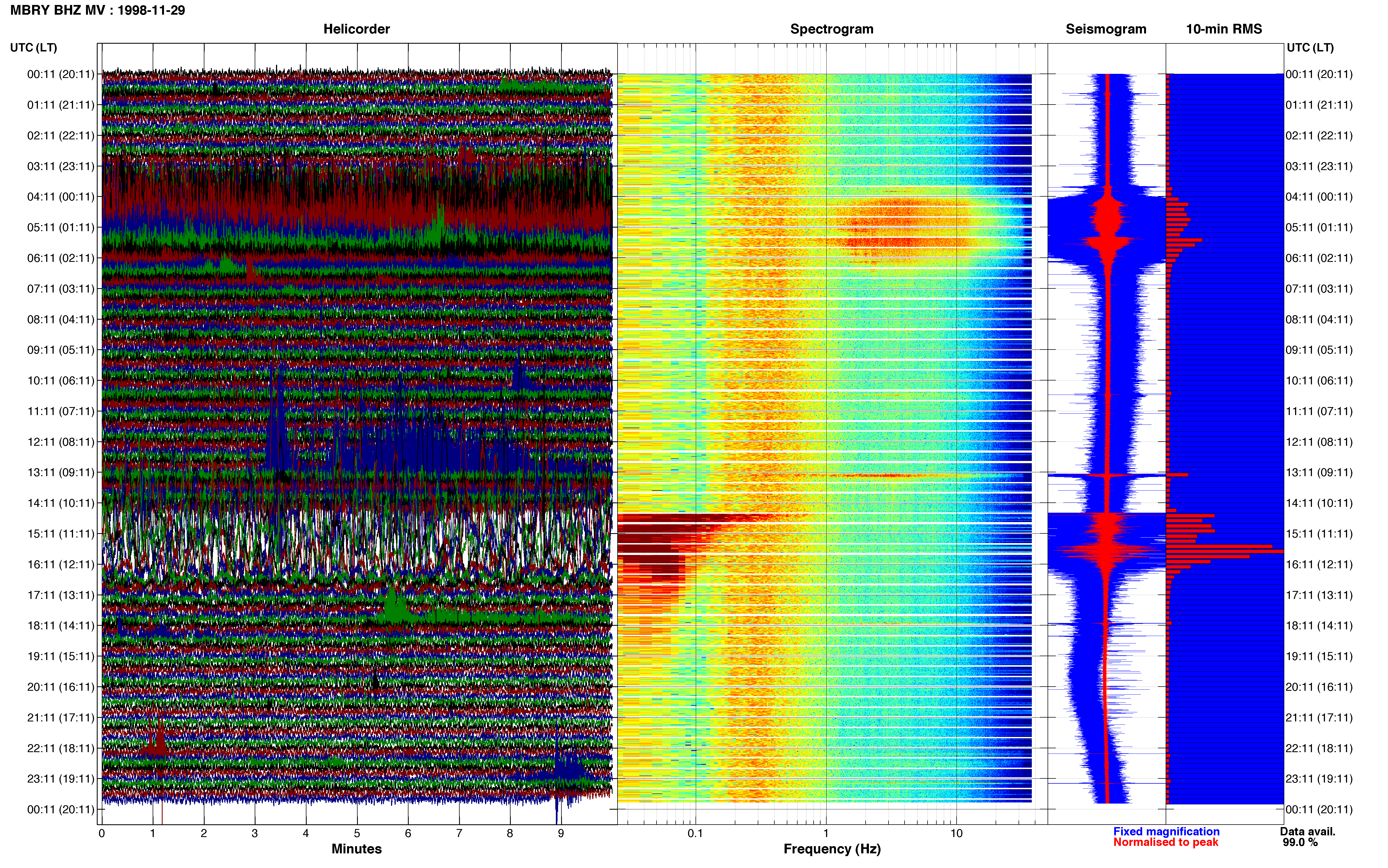Click the '10' frequency tick label
1388x868 pixels.
click(956, 833)
